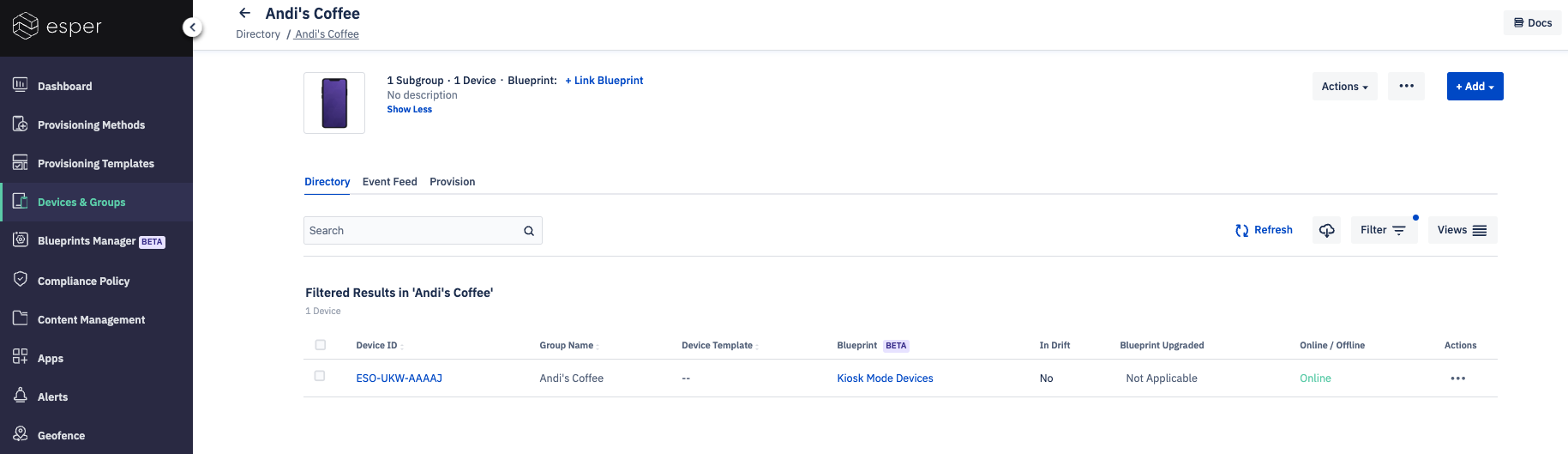Viewport: 1568px width, 454px height.
Task: Open the Views menu
Action: (1462, 230)
